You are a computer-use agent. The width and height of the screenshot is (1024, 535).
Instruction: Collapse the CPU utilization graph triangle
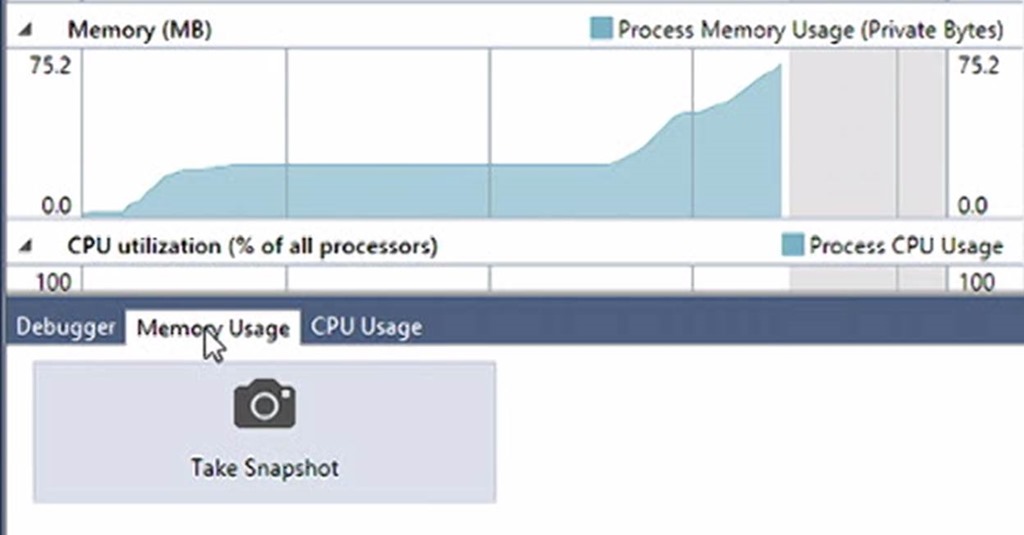25,246
